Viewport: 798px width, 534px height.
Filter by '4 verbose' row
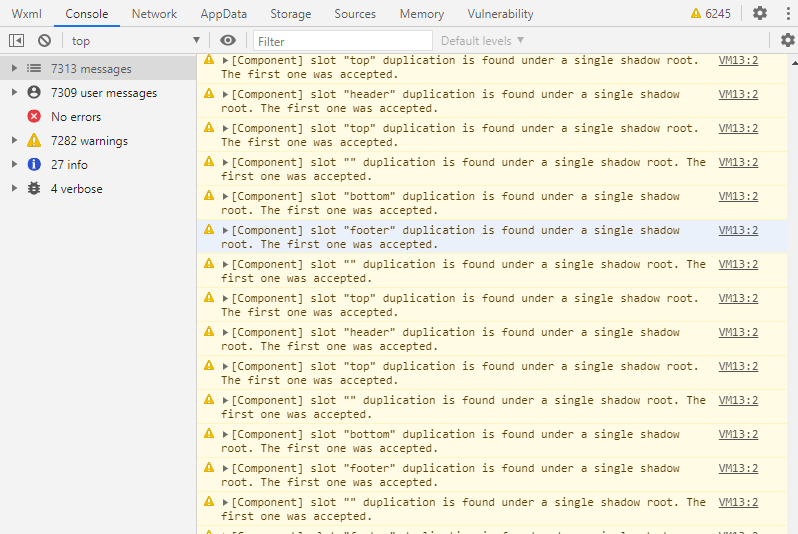(x=98, y=188)
